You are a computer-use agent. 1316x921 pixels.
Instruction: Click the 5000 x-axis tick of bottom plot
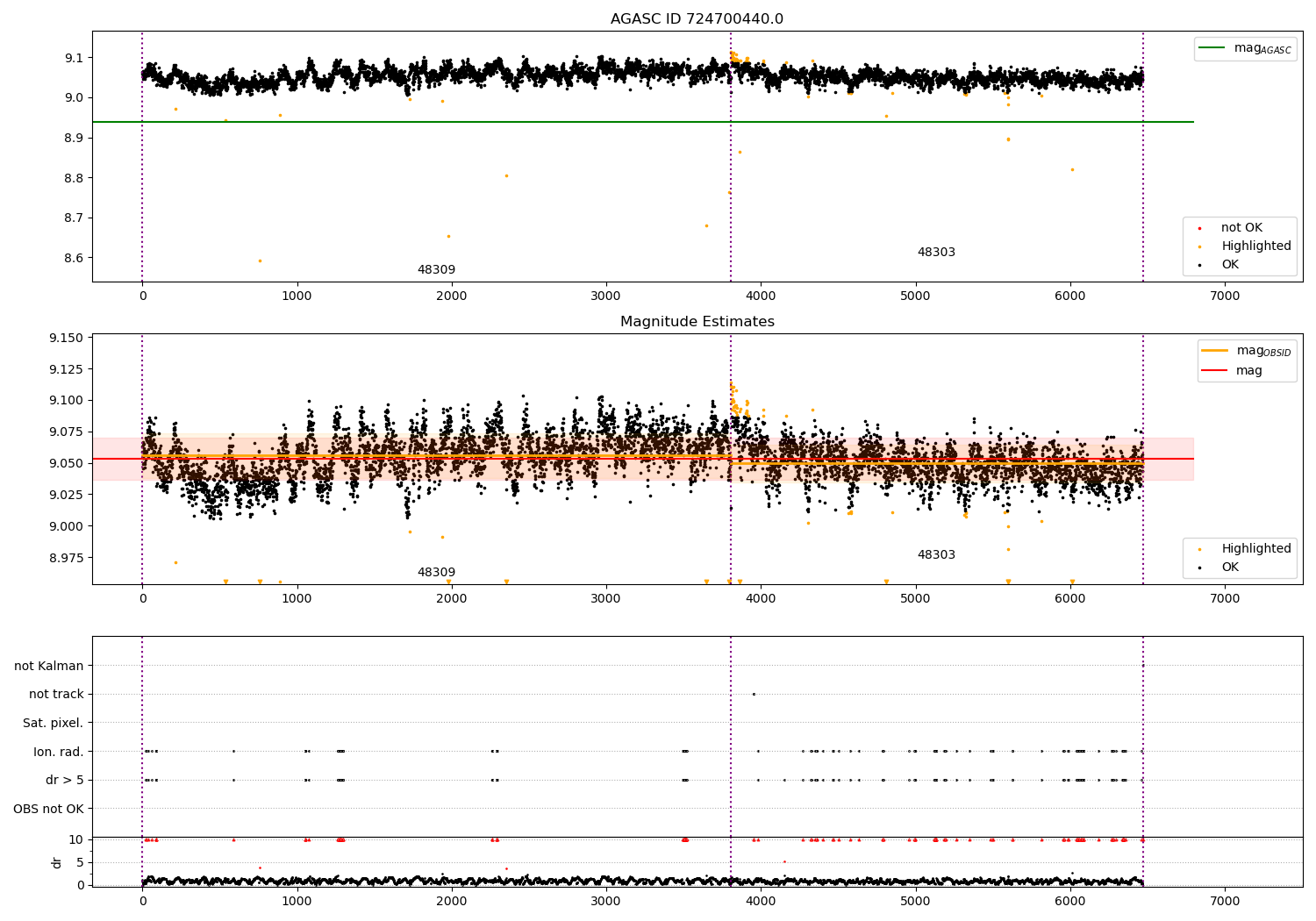(916, 901)
